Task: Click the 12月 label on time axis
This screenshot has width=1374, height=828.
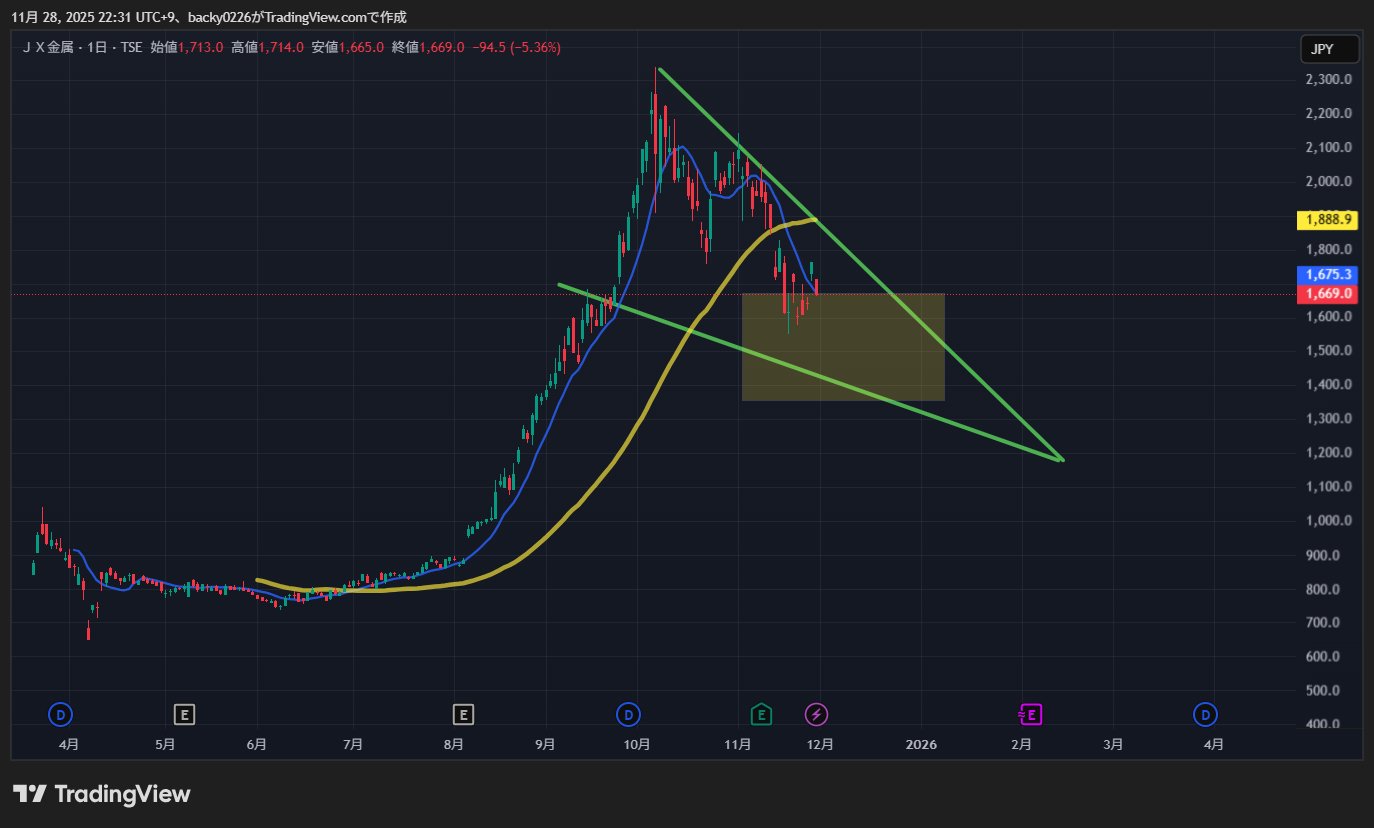Action: [819, 745]
